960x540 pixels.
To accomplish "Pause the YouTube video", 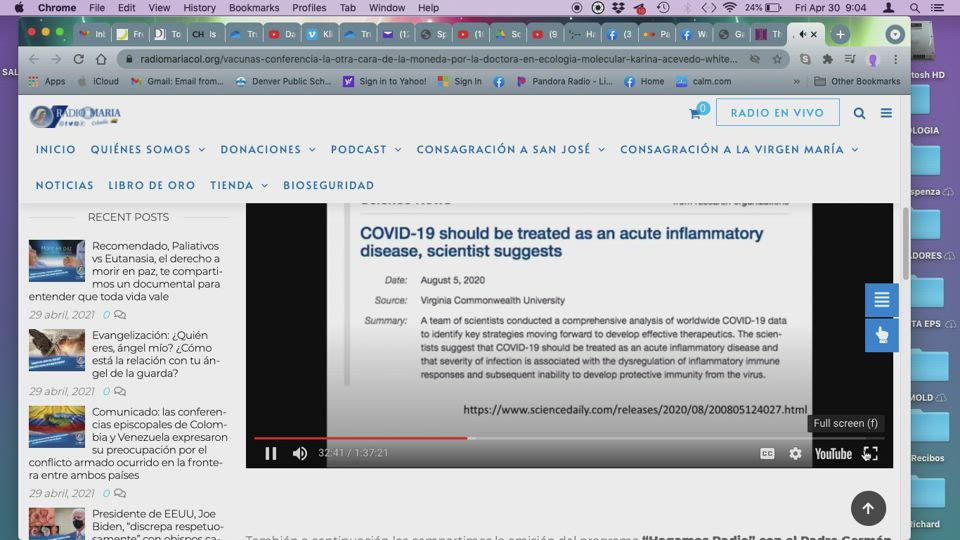I will (x=270, y=454).
